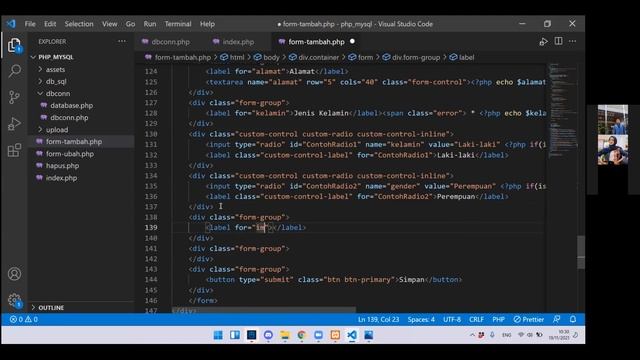Click the code minimap overview

pyautogui.click(x=563, y=110)
